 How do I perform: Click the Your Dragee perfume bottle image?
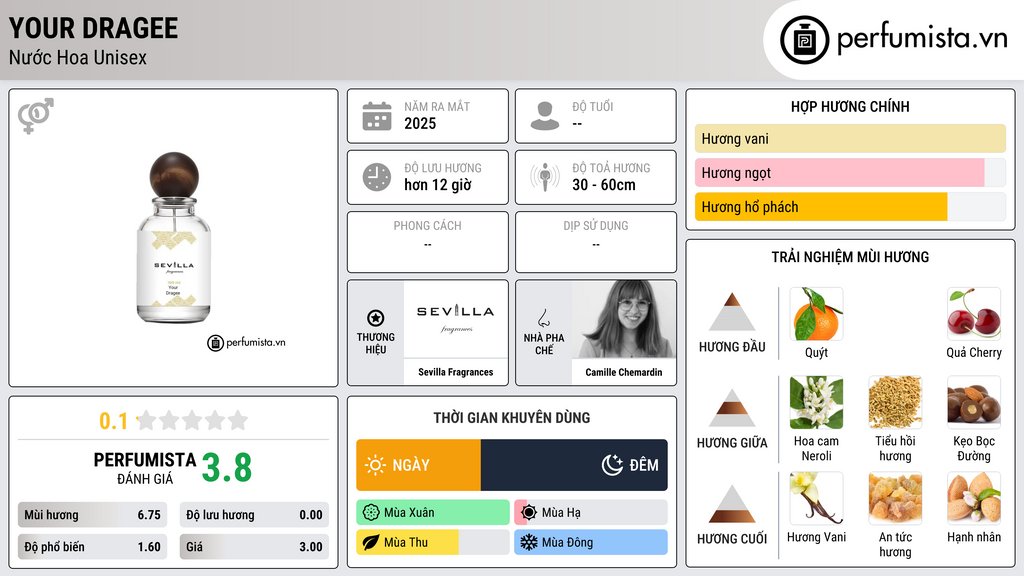[x=174, y=238]
